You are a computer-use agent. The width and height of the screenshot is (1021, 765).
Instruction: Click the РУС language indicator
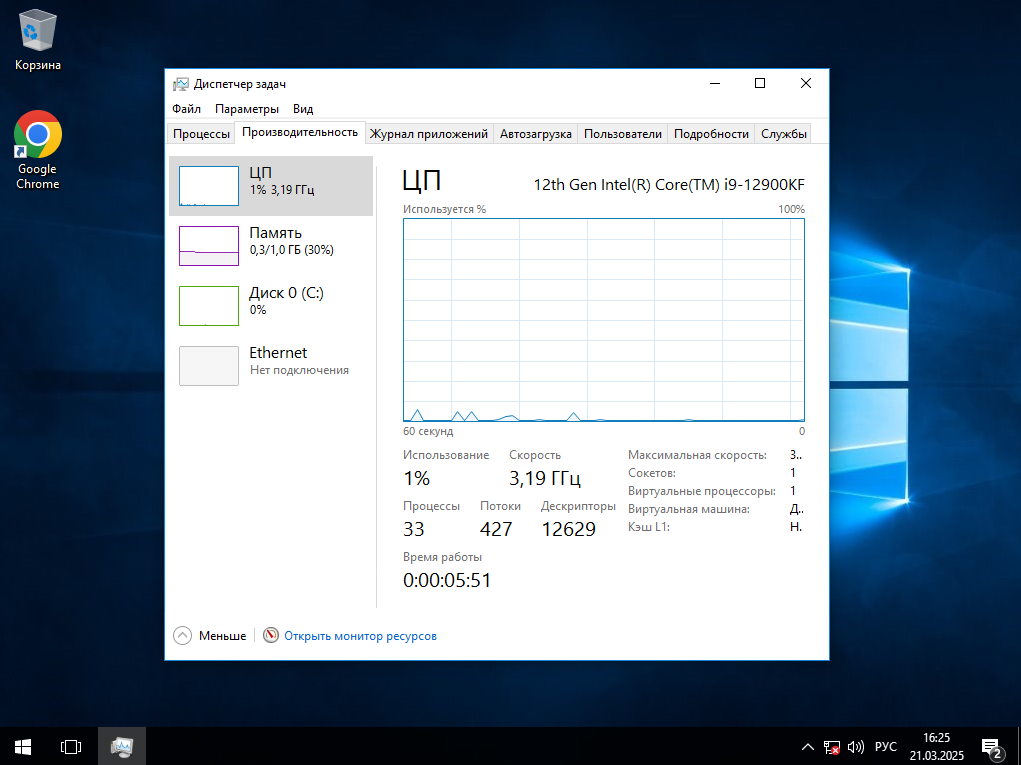point(886,747)
